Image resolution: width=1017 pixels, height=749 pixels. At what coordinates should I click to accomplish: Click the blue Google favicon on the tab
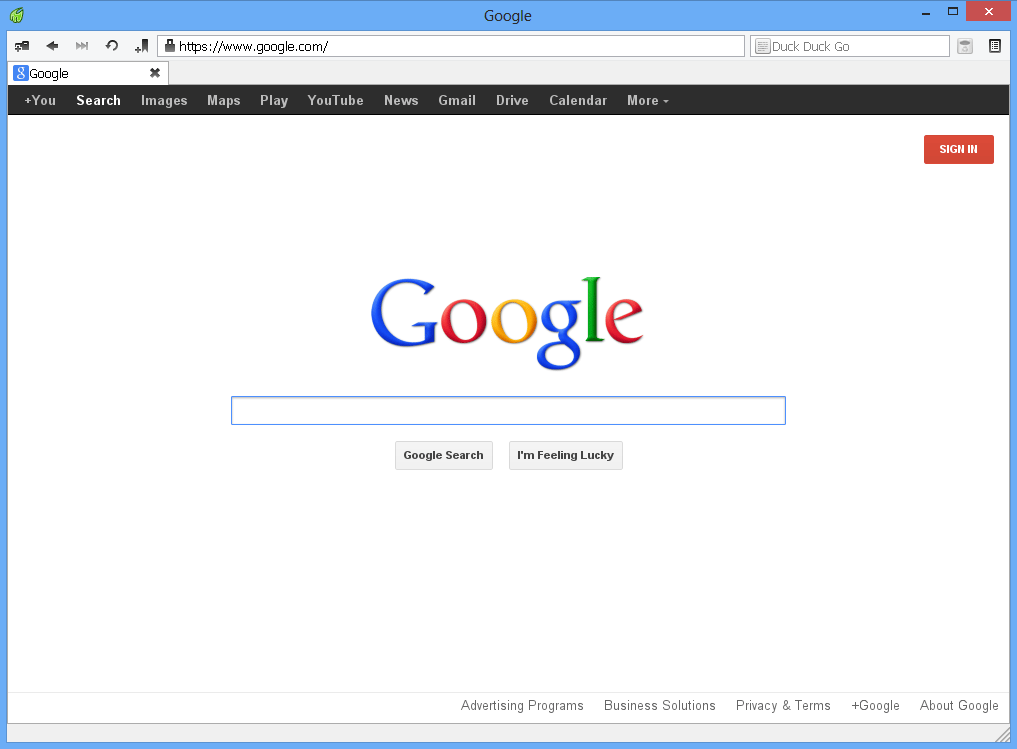point(21,73)
